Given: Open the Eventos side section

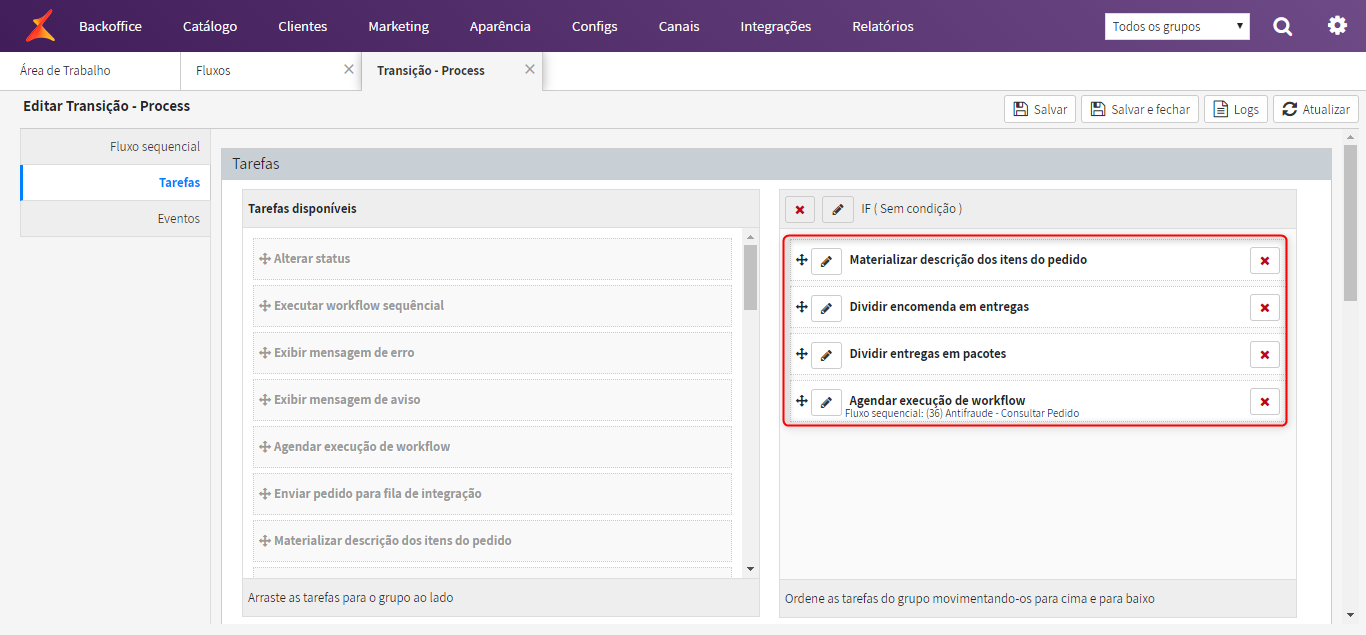Looking at the screenshot, I should (115, 219).
